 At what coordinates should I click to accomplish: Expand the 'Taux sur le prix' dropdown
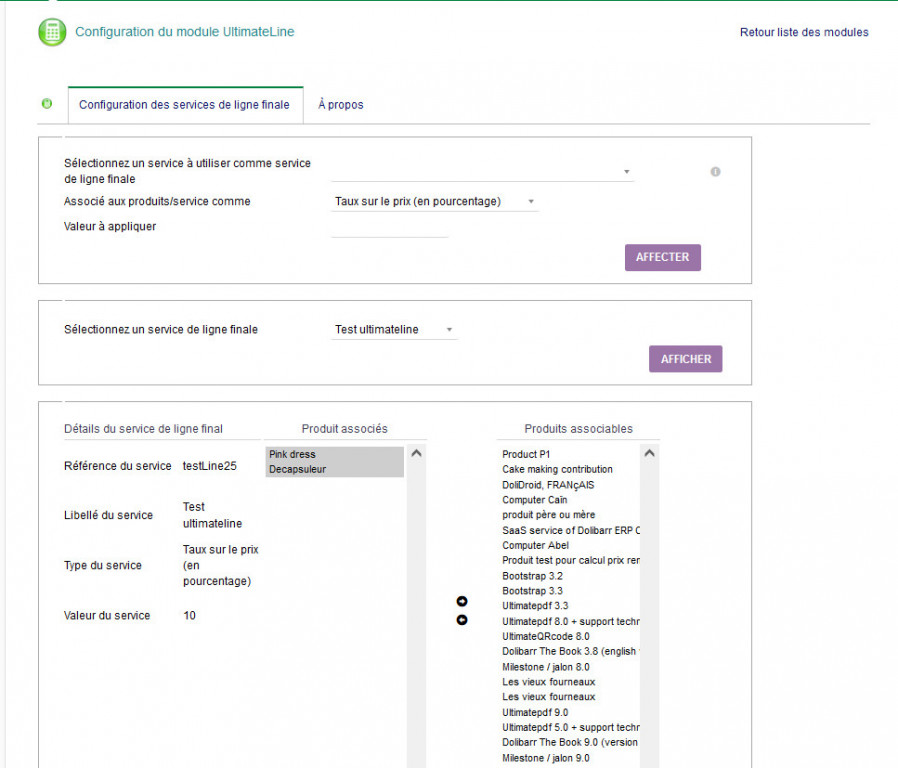(x=435, y=202)
